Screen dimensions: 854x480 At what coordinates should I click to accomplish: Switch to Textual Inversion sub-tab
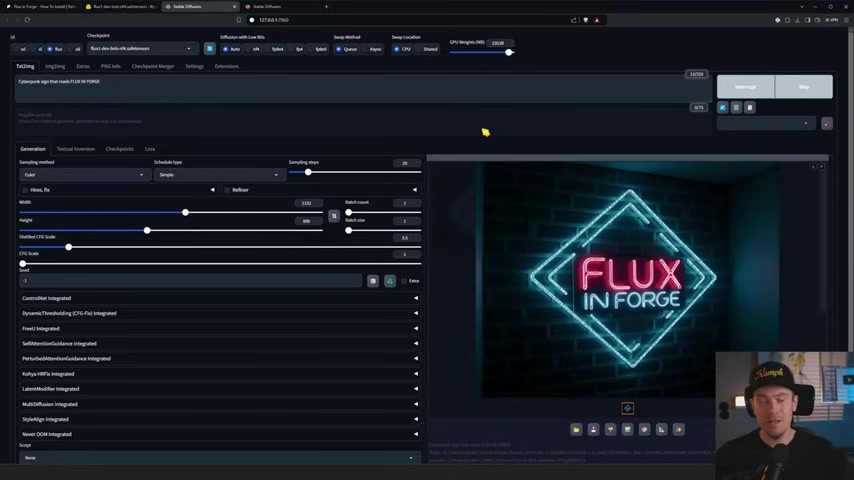(x=76, y=149)
